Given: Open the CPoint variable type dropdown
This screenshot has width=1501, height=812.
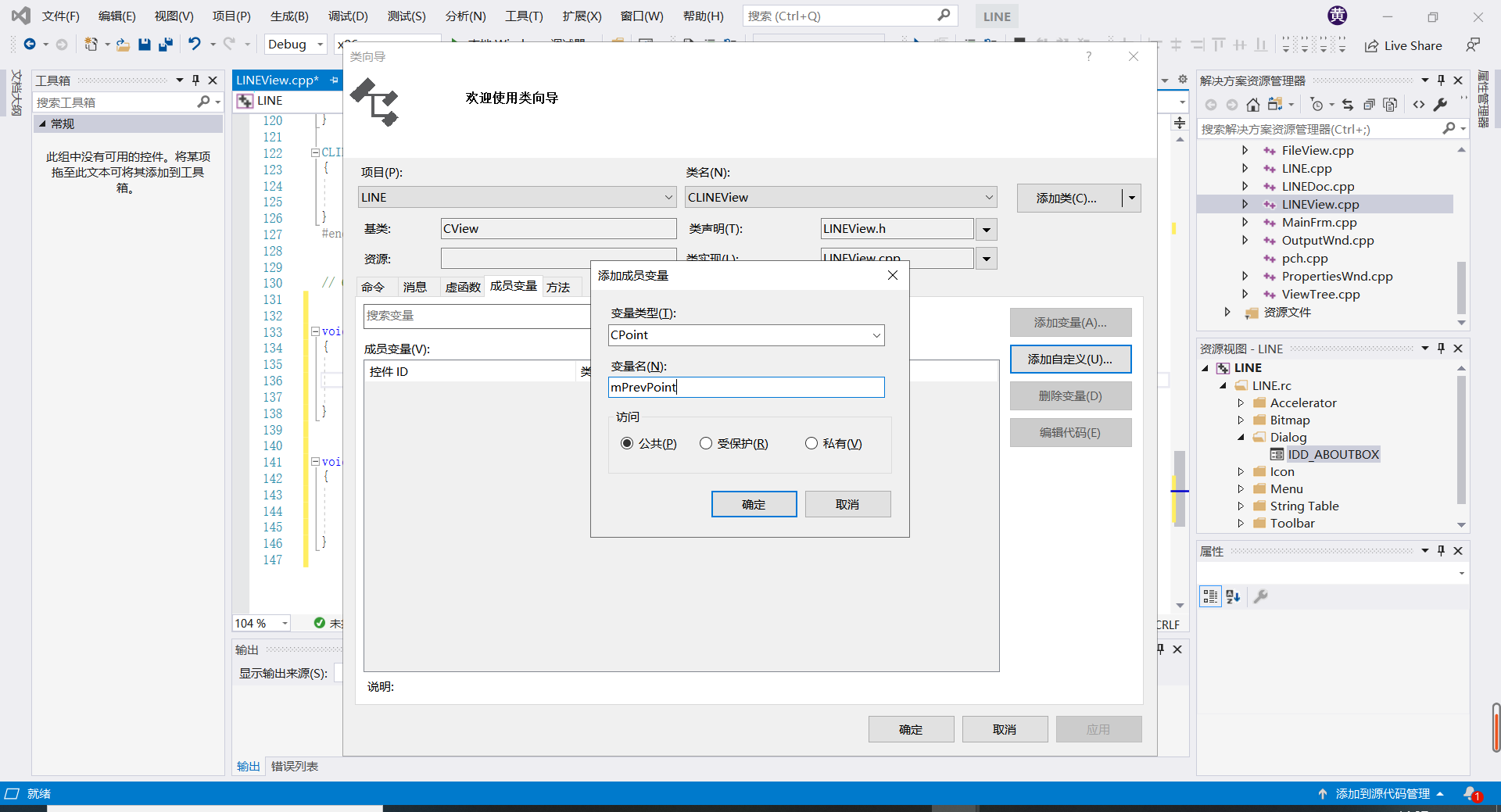Looking at the screenshot, I should 876,335.
